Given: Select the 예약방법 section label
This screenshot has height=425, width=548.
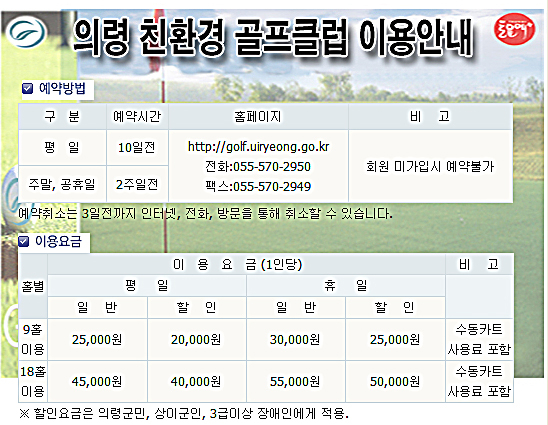Looking at the screenshot, I should tap(62, 88).
